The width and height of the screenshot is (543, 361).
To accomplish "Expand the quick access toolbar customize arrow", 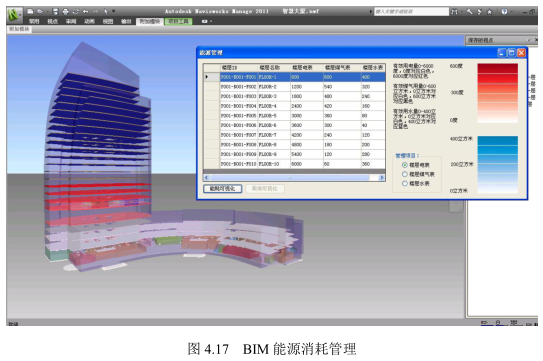I will pos(113,11).
